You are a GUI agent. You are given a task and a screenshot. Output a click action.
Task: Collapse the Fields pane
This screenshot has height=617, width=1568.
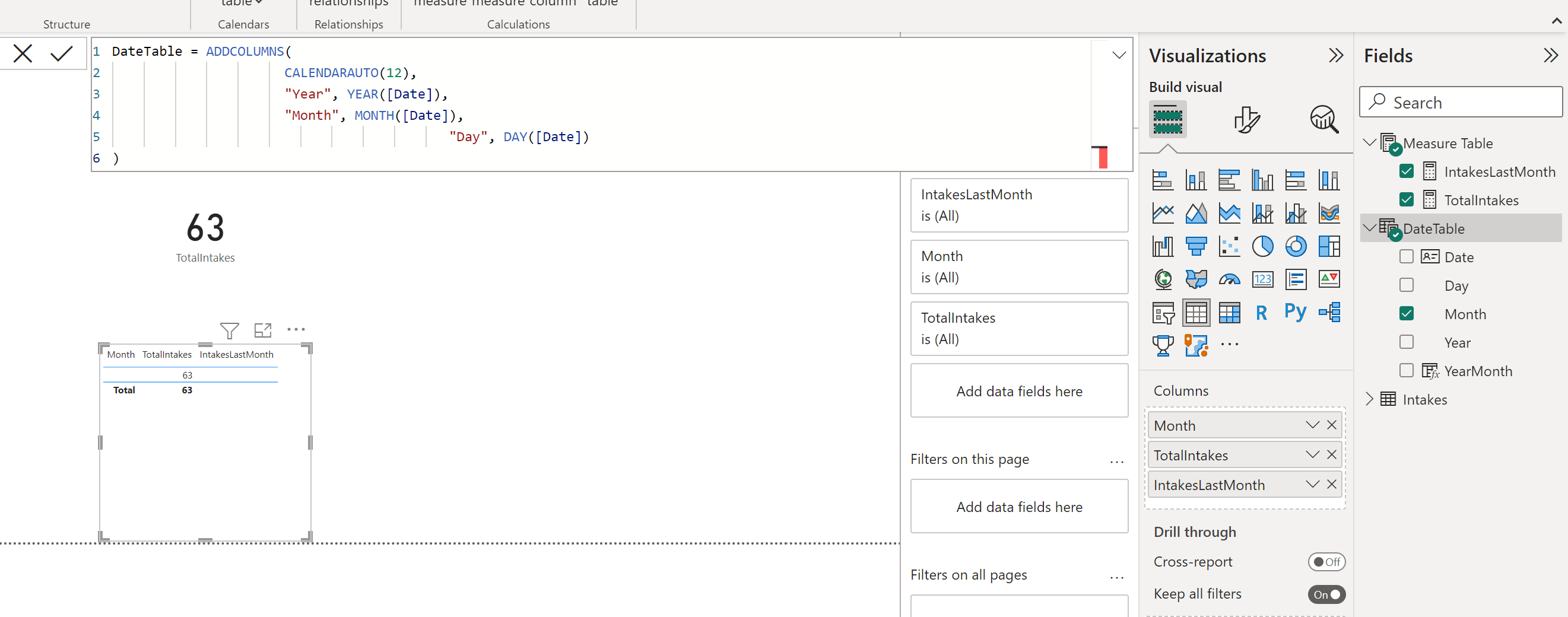coord(1550,55)
